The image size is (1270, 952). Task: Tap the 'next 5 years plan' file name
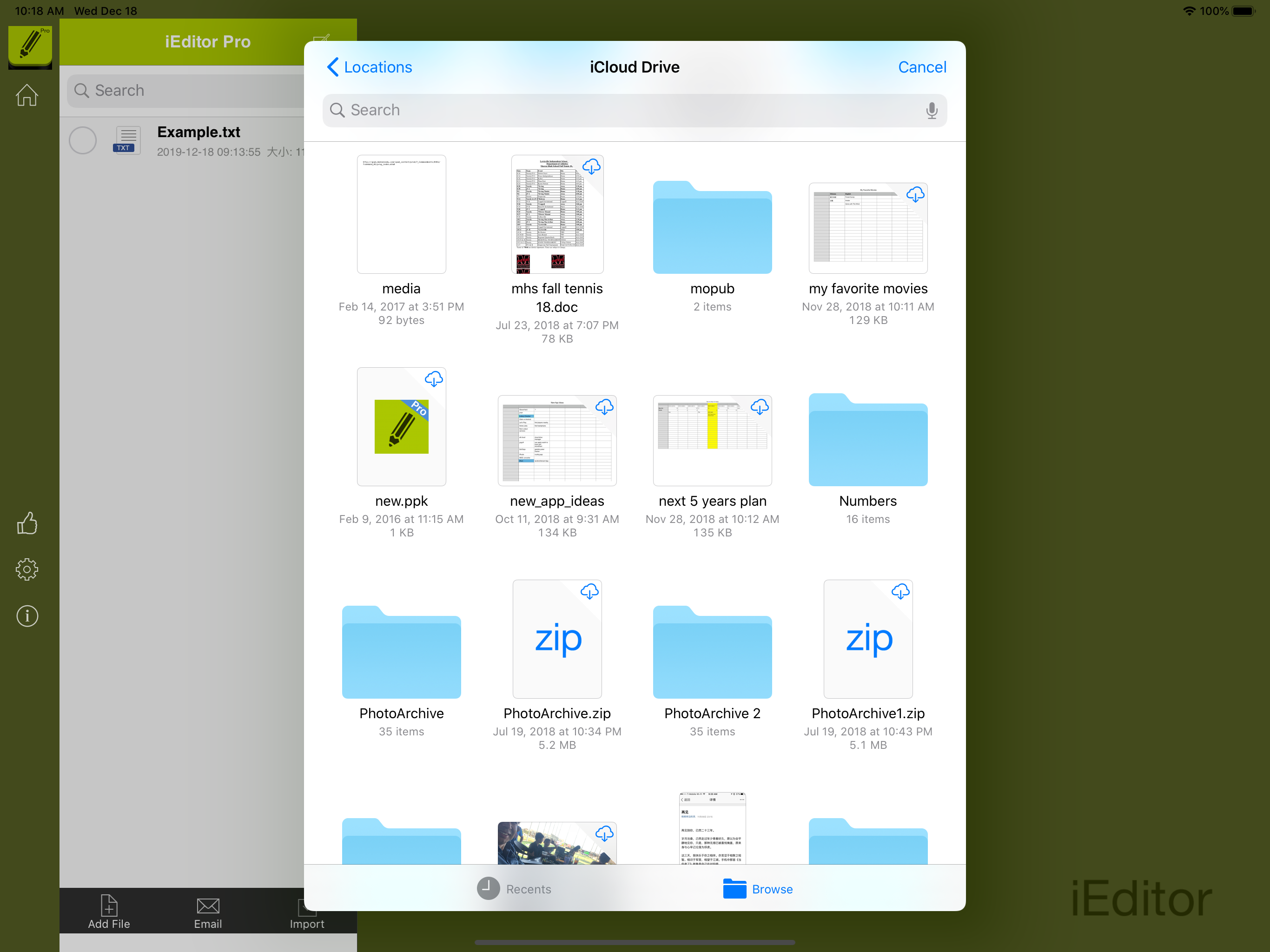(x=712, y=501)
